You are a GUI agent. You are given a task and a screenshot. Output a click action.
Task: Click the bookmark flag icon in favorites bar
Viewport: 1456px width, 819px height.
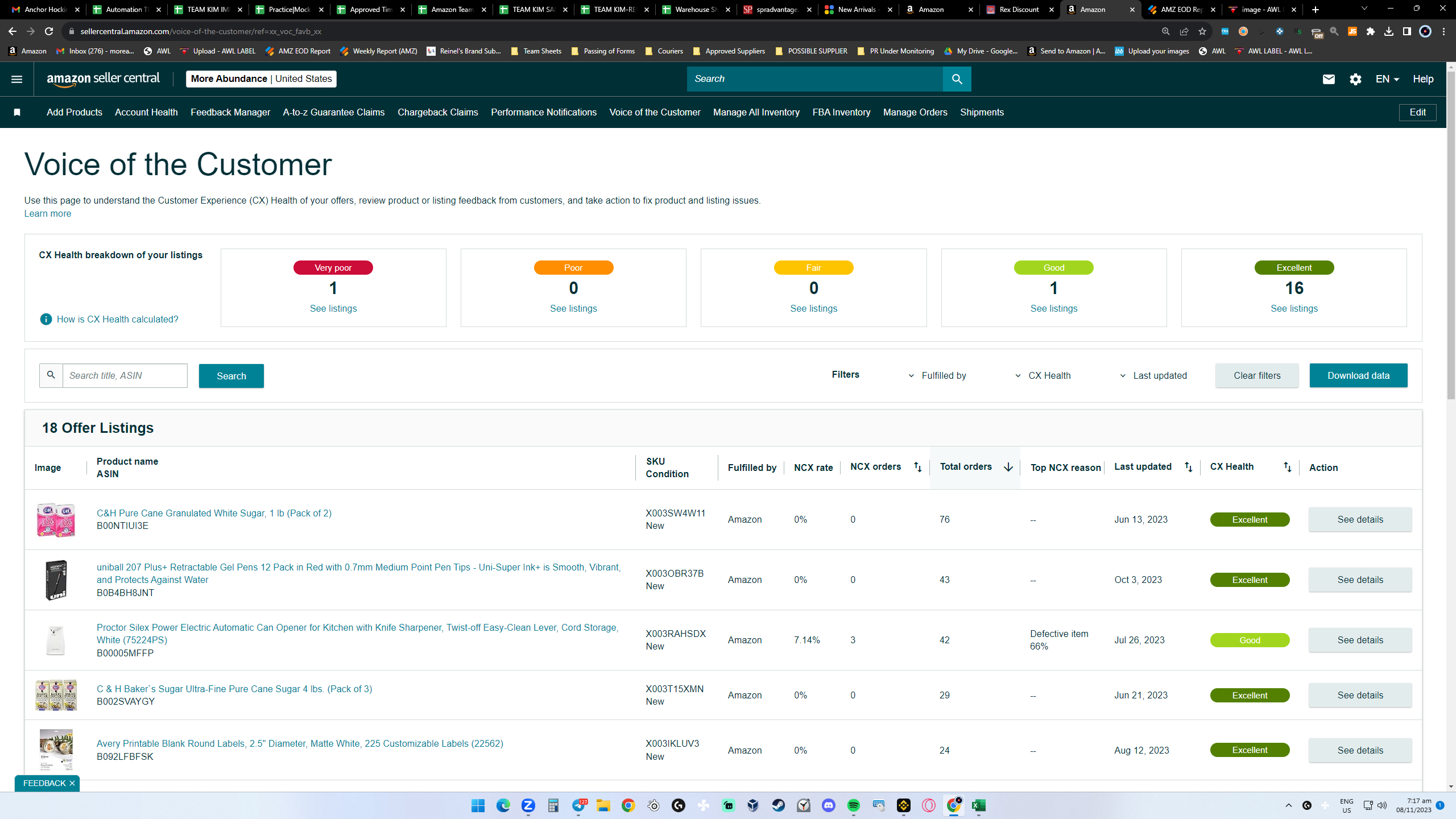(17, 113)
